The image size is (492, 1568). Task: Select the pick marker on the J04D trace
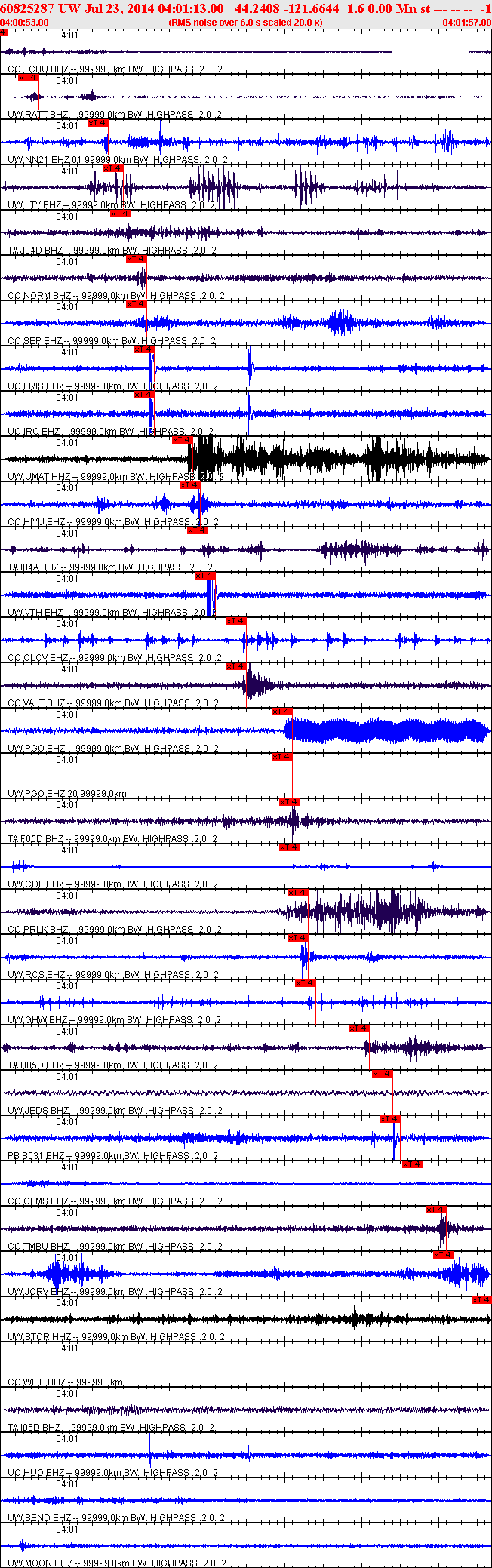coord(120,214)
